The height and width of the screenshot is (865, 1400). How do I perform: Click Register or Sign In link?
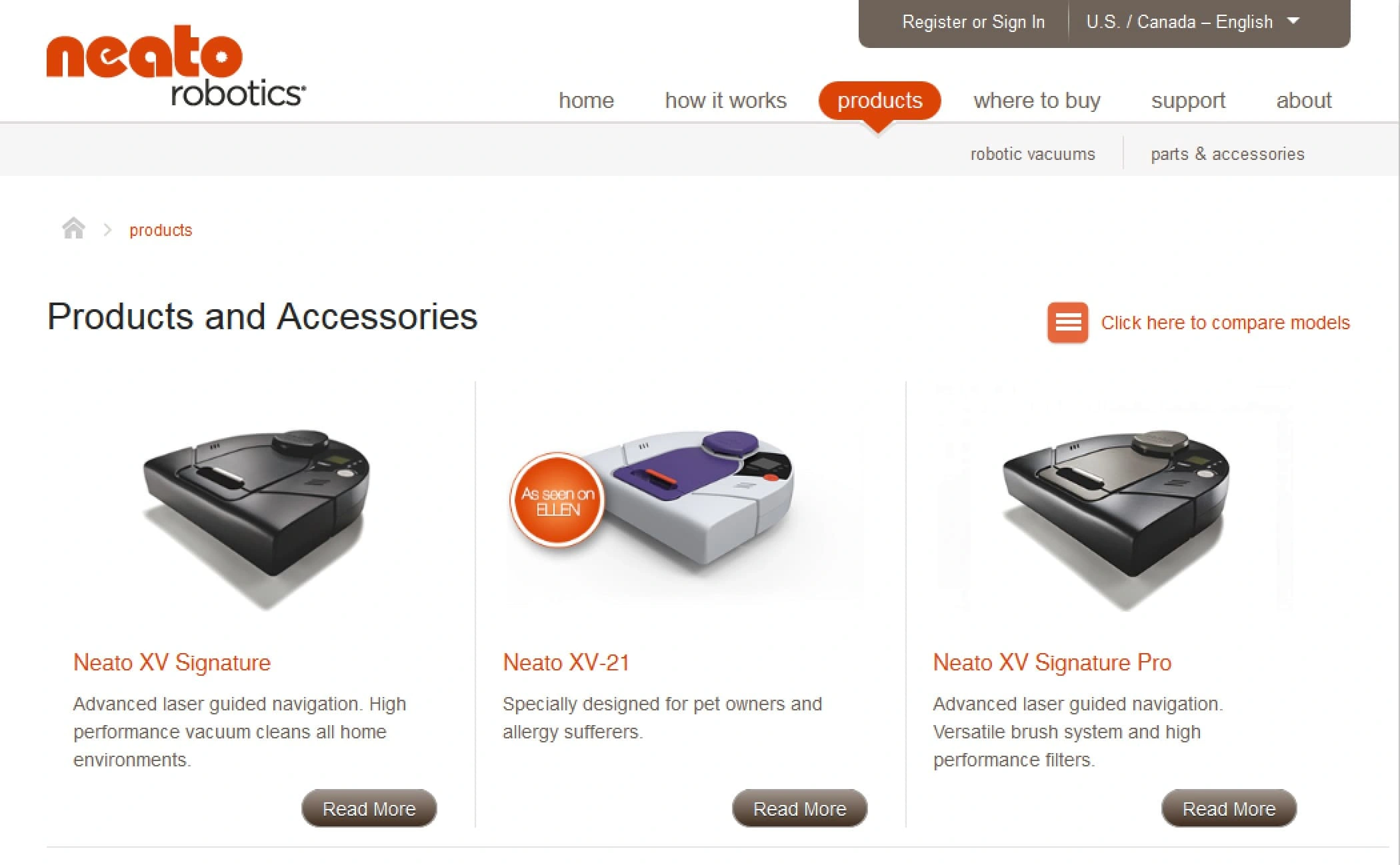click(973, 22)
